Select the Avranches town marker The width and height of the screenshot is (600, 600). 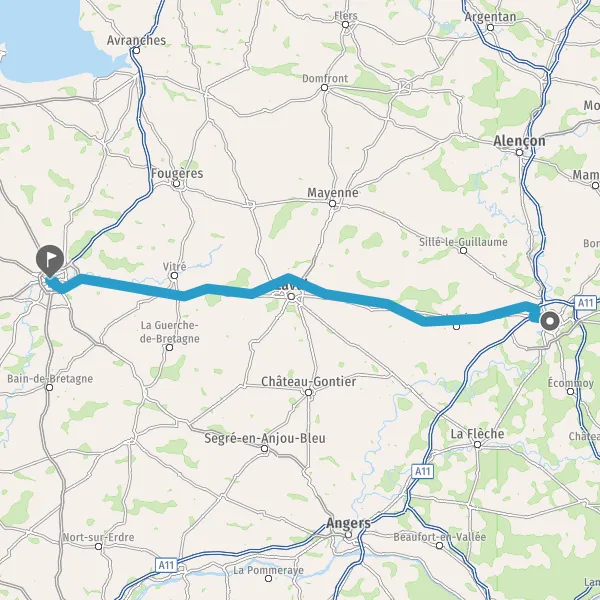pos(136,50)
